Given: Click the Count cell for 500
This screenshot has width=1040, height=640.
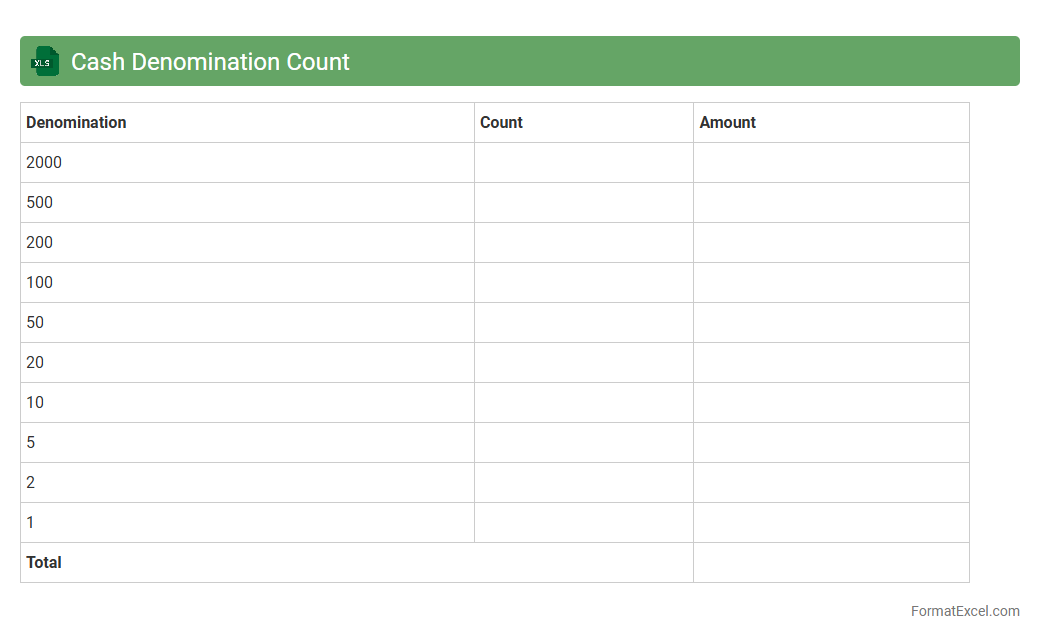Looking at the screenshot, I should pyautogui.click(x=583, y=202).
